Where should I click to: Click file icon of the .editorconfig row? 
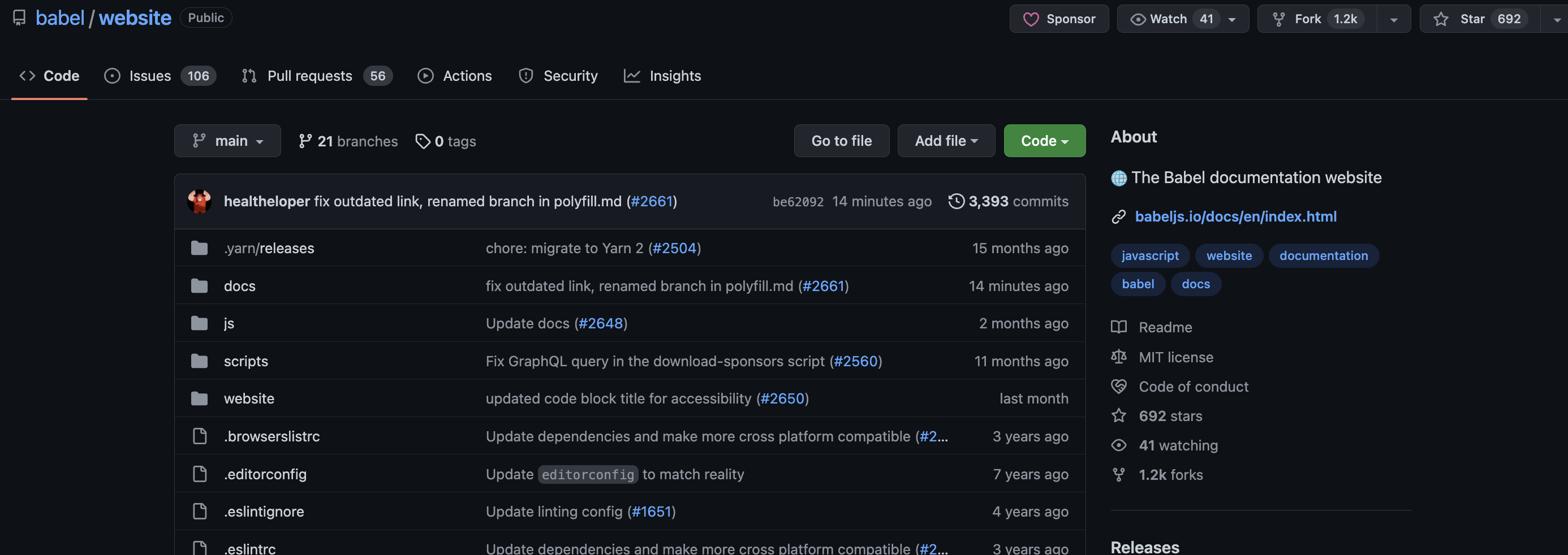[200, 474]
